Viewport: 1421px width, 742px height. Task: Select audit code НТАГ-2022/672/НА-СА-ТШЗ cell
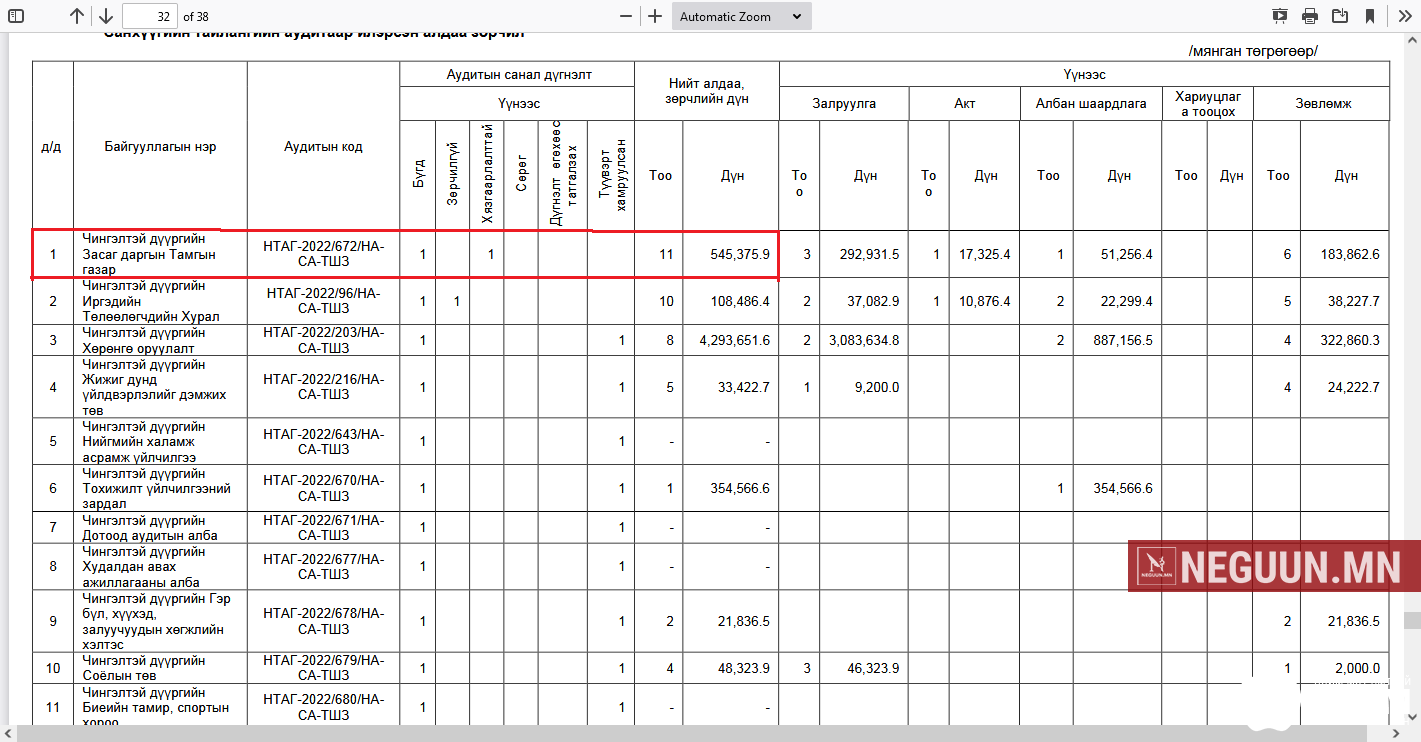323,254
